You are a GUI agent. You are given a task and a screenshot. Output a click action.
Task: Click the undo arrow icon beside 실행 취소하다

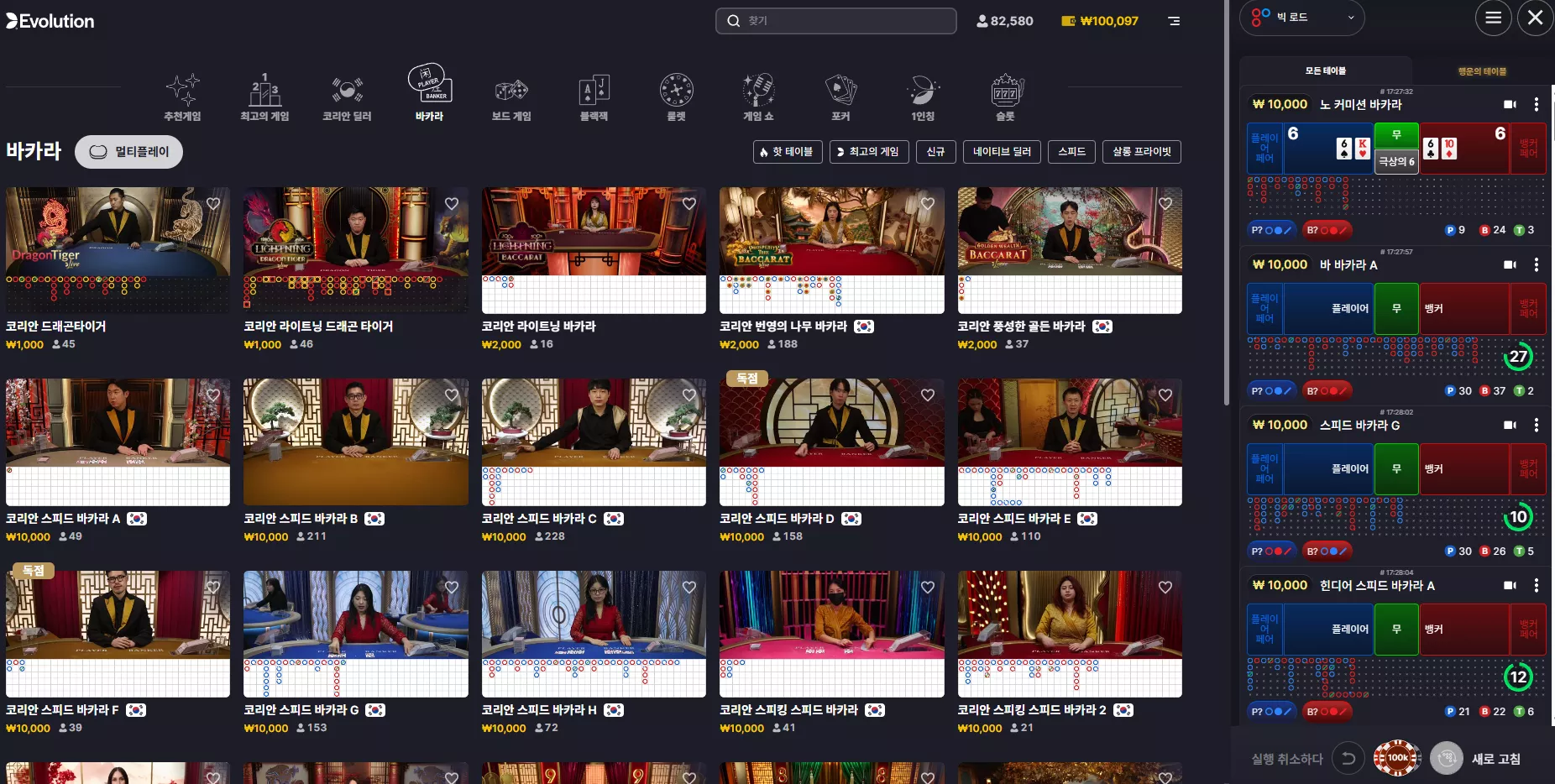click(x=1348, y=759)
